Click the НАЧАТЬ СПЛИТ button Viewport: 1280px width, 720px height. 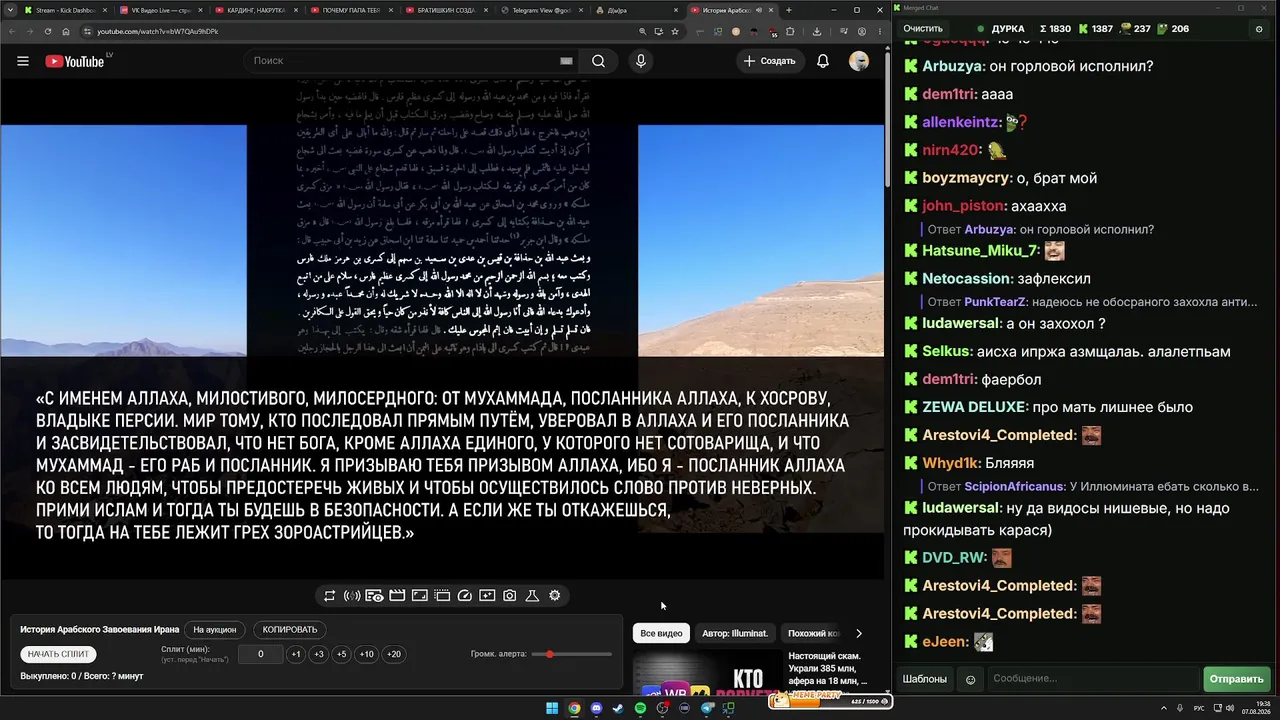pyautogui.click(x=59, y=654)
